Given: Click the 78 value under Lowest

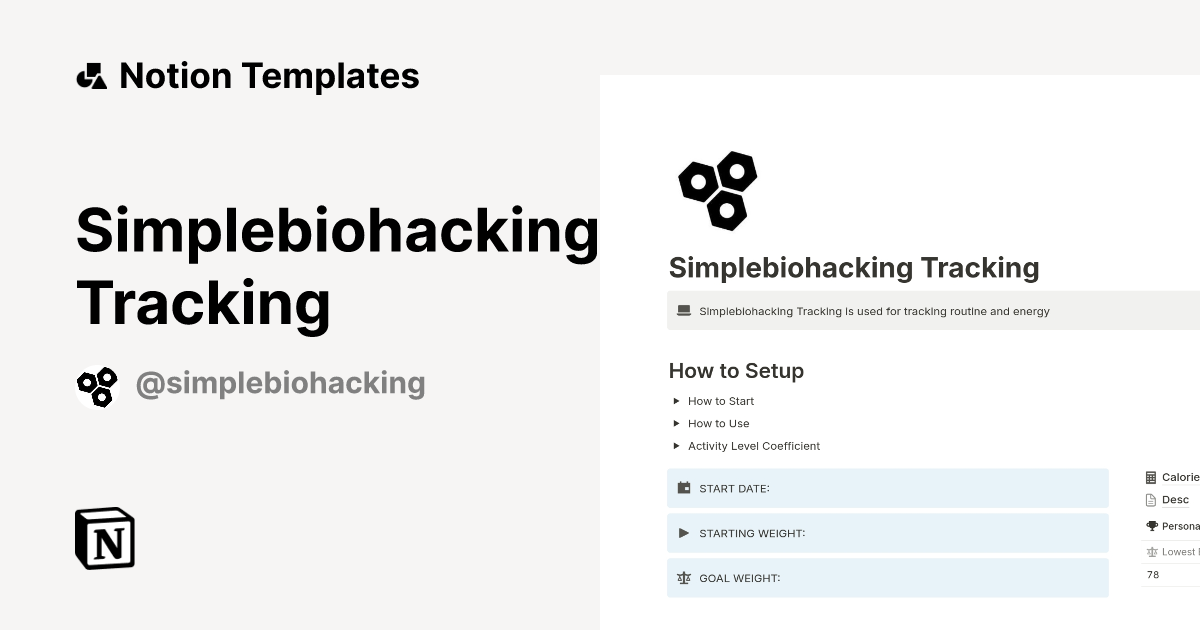Looking at the screenshot, I should [1153, 574].
